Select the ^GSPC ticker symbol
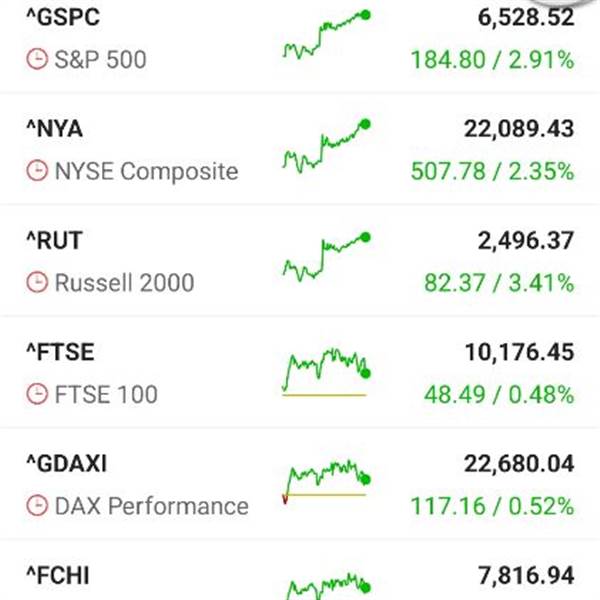The width and height of the screenshot is (600, 600). click(62, 17)
